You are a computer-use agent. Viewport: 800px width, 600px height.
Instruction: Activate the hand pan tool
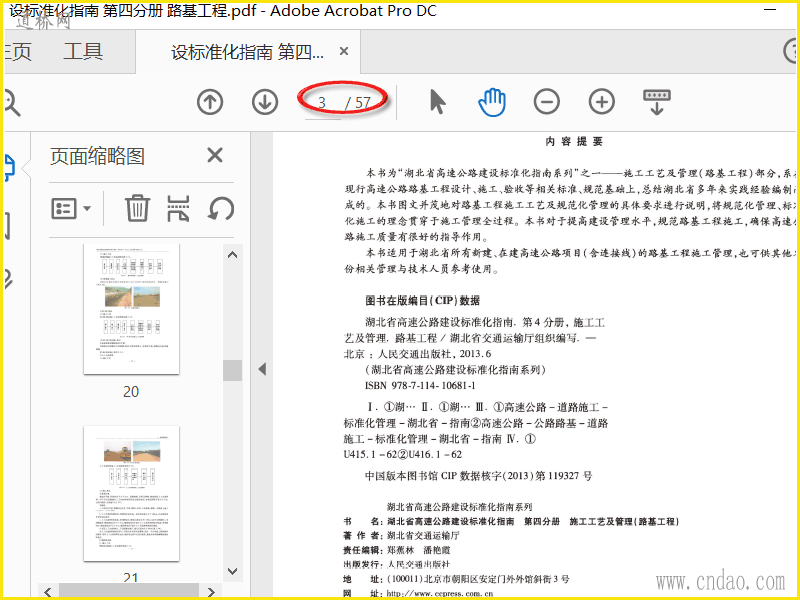click(492, 102)
